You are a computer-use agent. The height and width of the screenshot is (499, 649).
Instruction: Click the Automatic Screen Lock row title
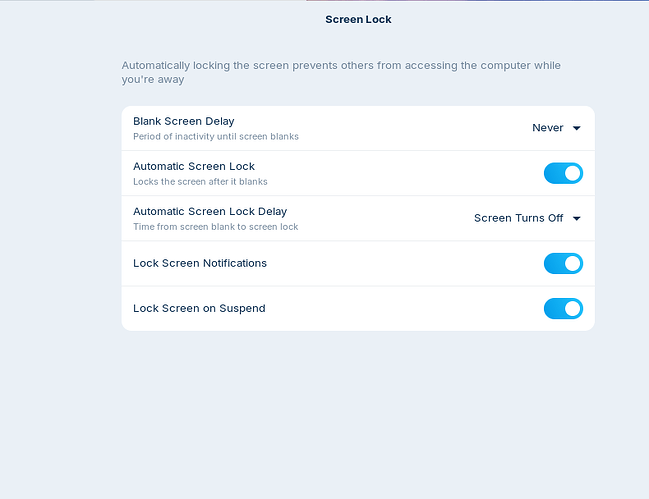[194, 166]
